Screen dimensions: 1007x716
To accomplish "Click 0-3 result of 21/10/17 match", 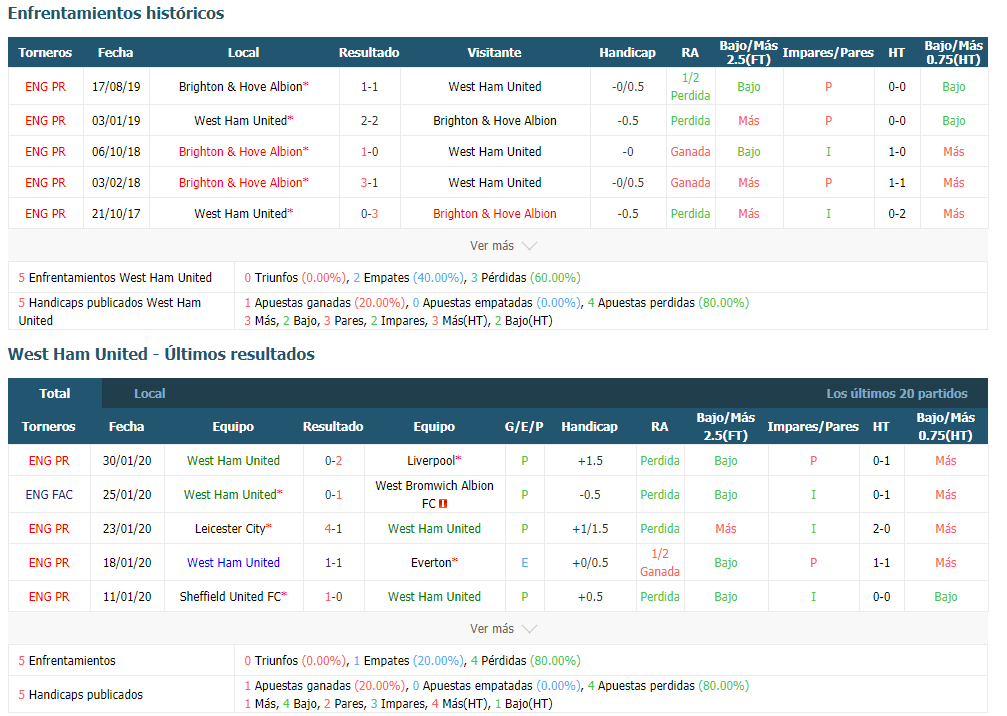I will (x=369, y=214).
